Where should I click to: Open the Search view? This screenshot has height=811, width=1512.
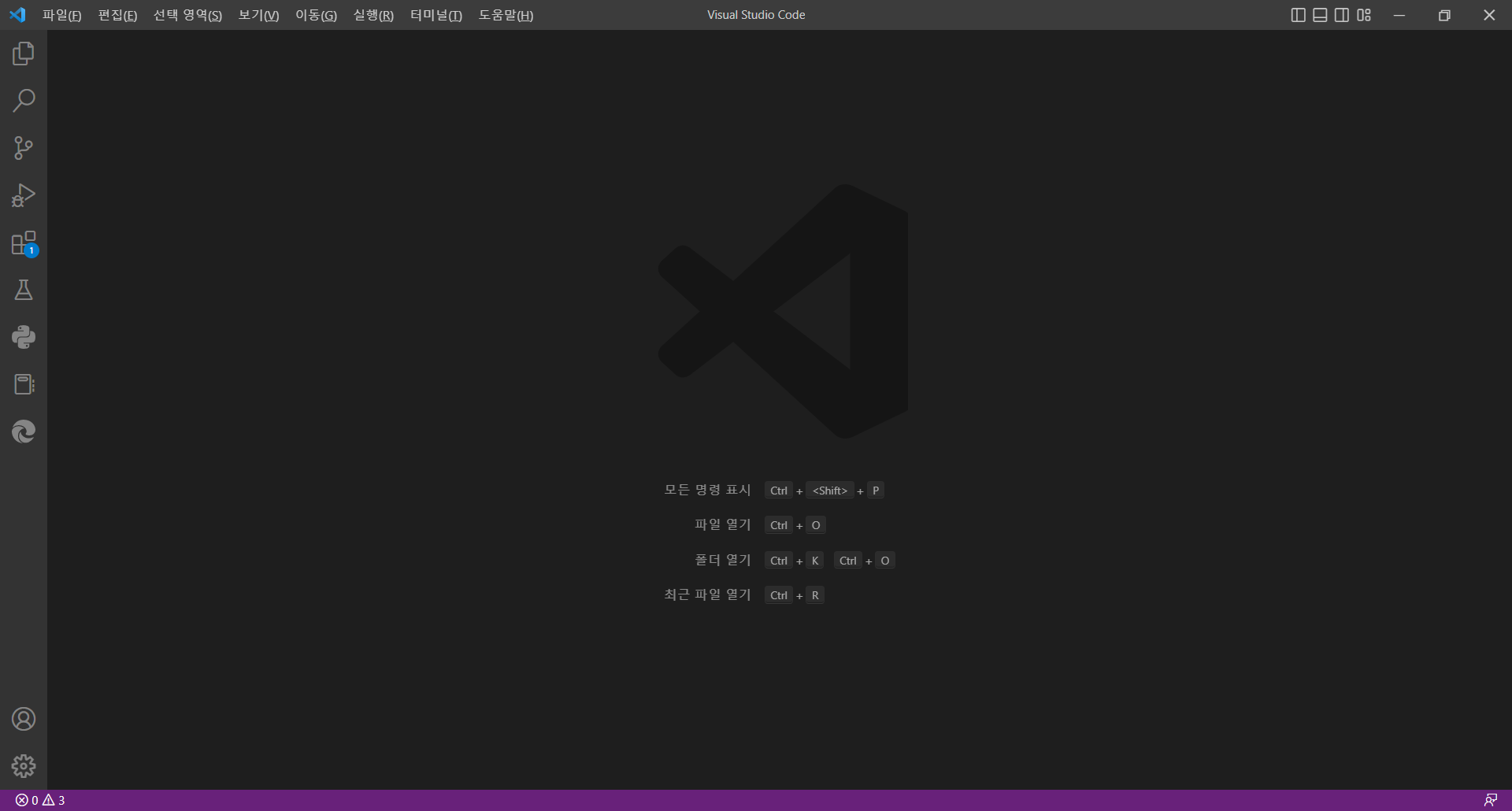24,101
